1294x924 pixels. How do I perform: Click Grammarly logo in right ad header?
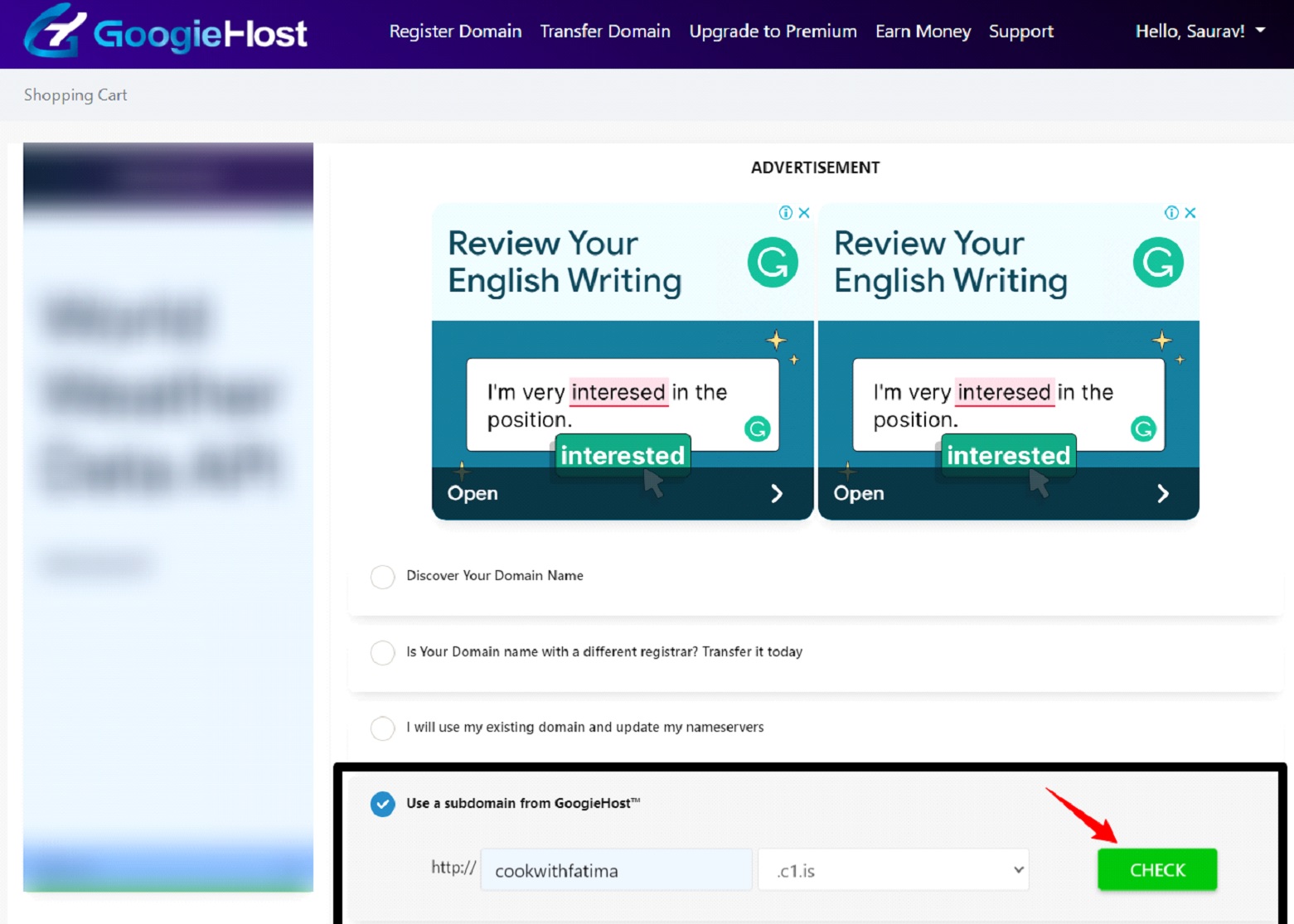pyautogui.click(x=1158, y=263)
